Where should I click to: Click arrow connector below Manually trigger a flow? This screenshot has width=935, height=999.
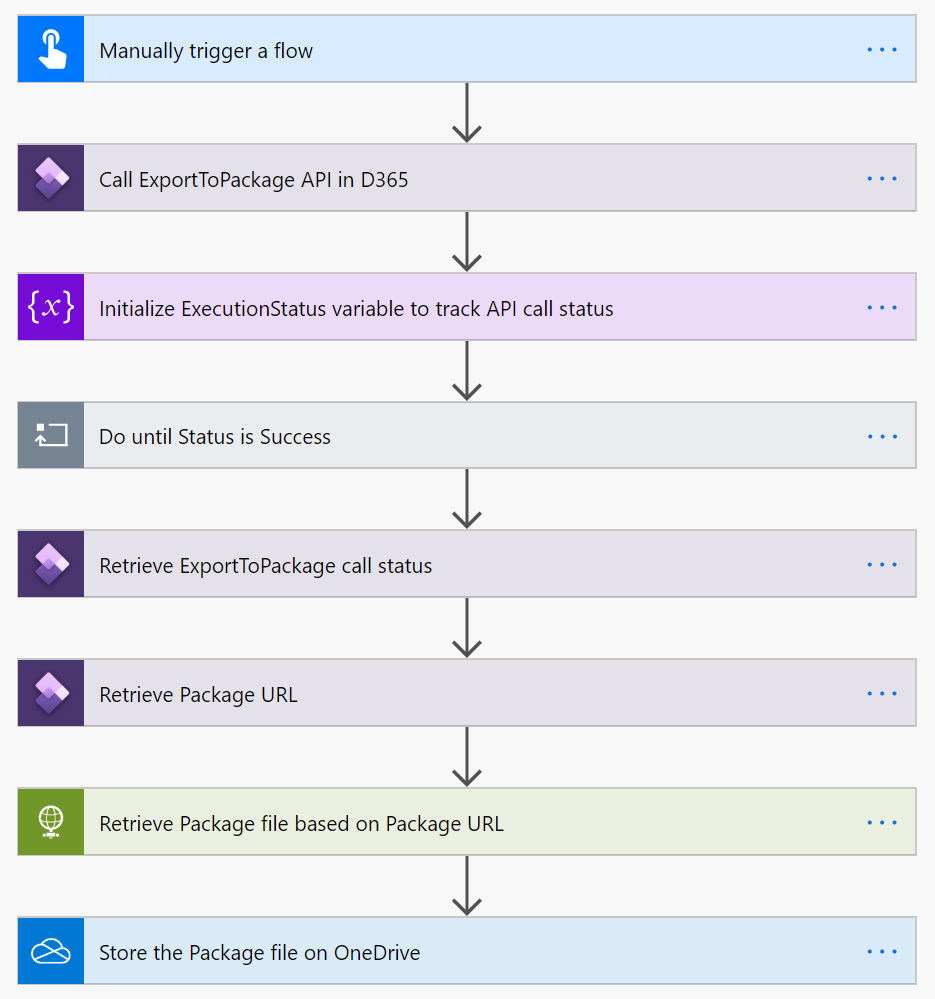click(467, 113)
